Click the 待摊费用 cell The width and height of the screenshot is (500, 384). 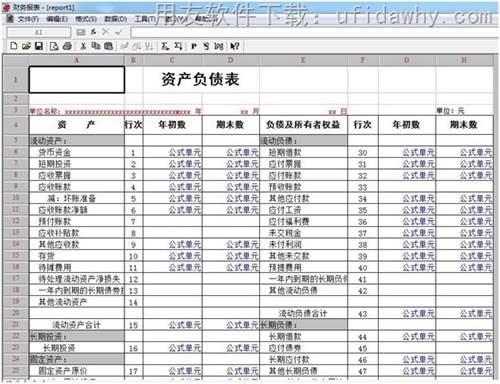point(77,267)
